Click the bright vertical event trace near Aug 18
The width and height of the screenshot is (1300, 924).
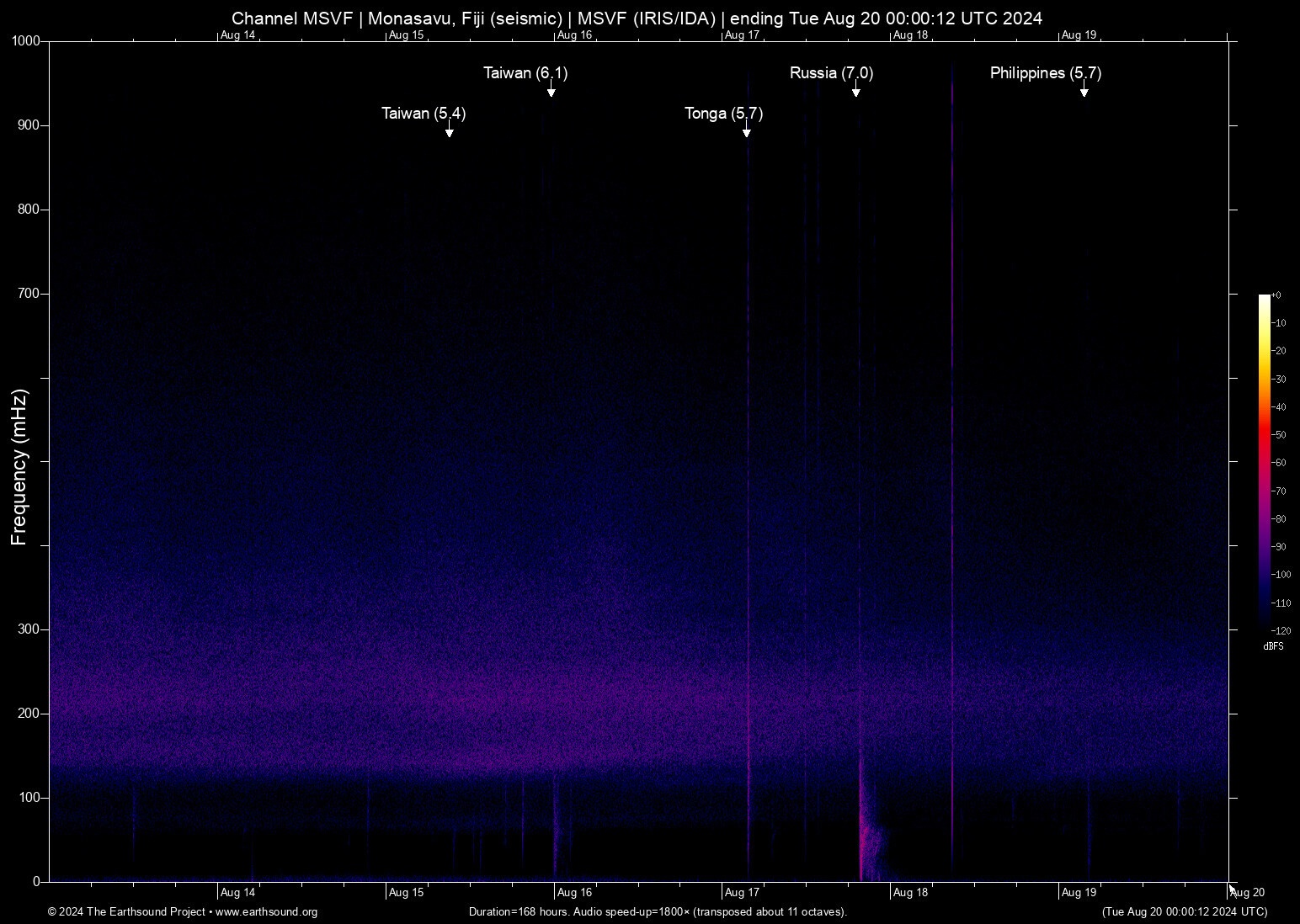952,463
